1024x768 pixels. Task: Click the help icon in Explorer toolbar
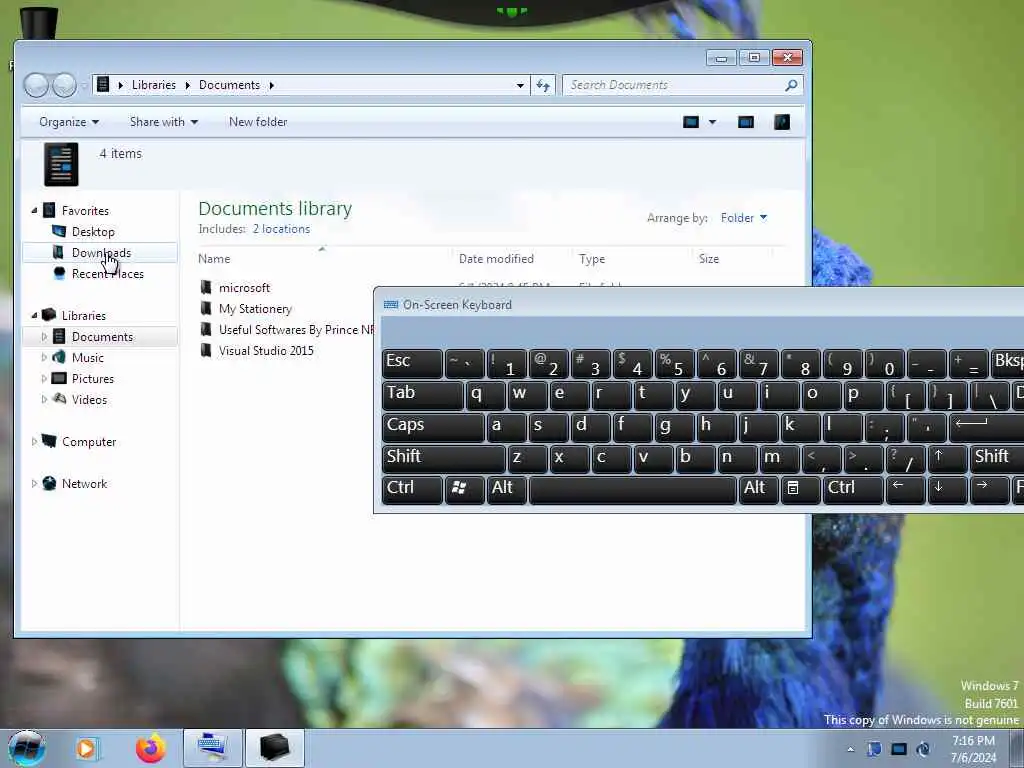[782, 122]
